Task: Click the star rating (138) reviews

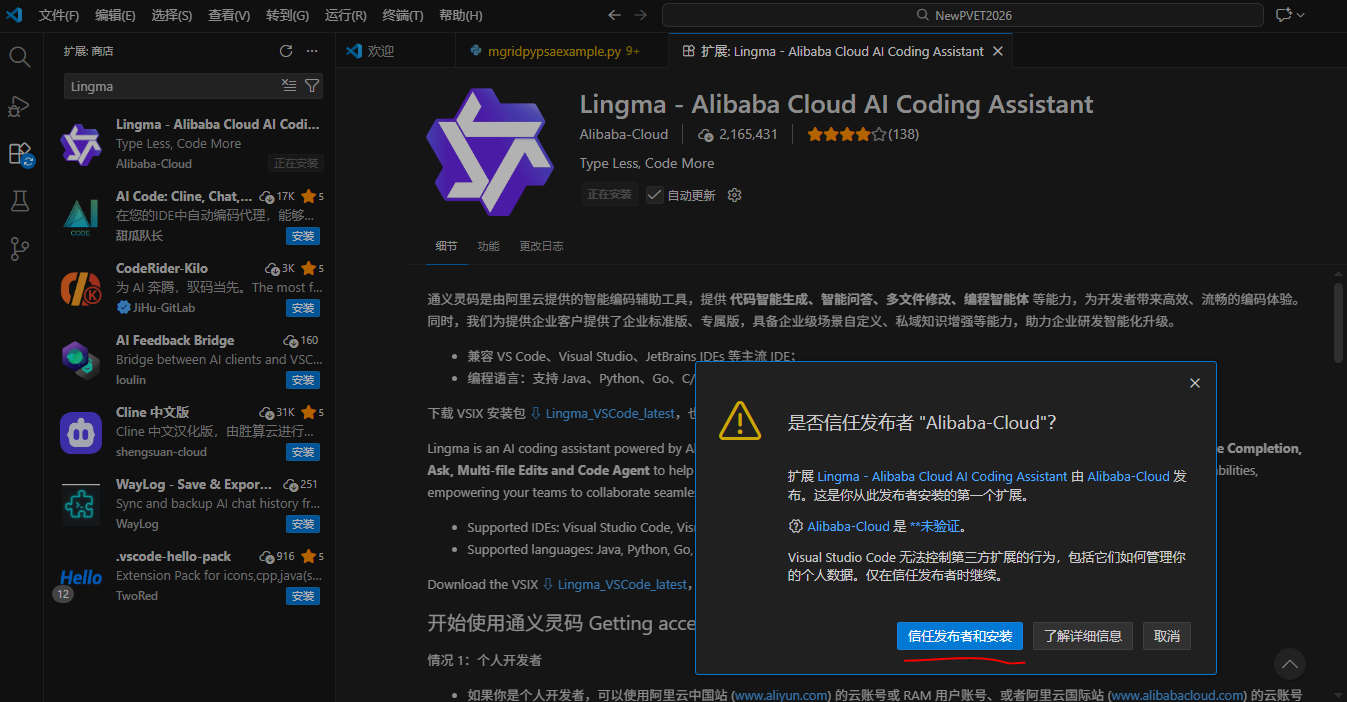Action: click(863, 134)
